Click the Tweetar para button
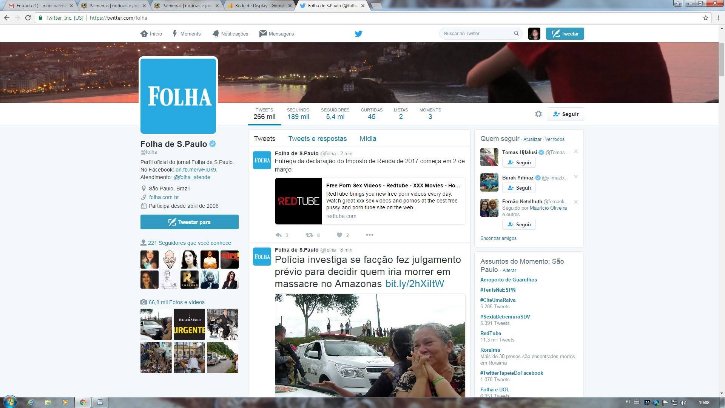The width and height of the screenshot is (725, 408). click(190, 222)
